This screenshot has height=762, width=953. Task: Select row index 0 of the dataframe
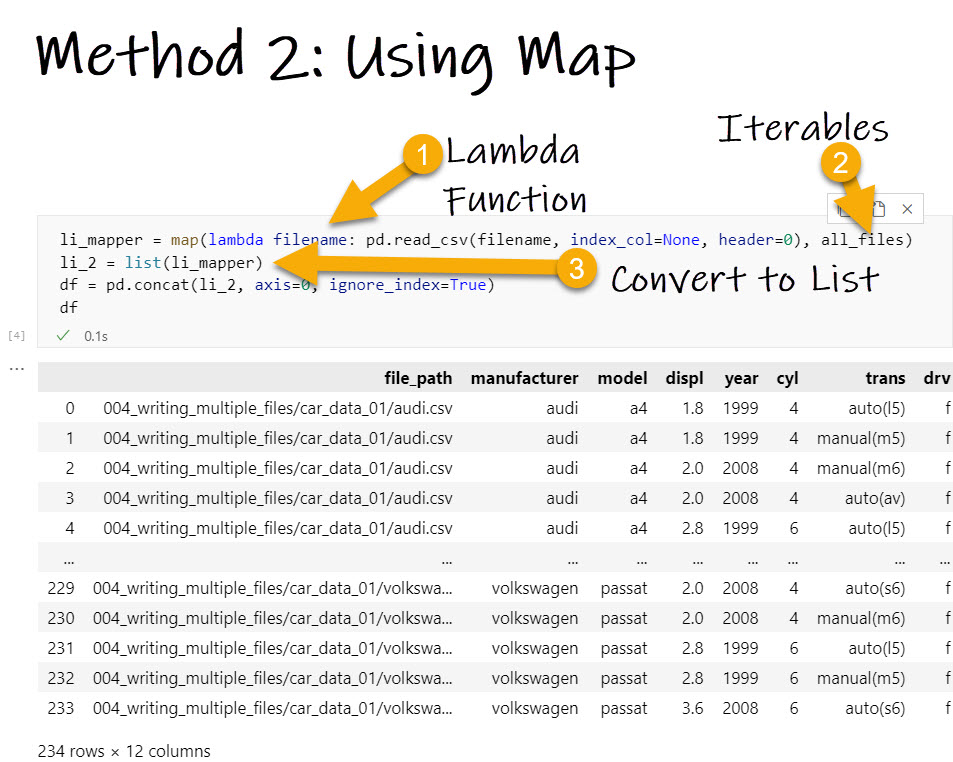click(x=67, y=408)
